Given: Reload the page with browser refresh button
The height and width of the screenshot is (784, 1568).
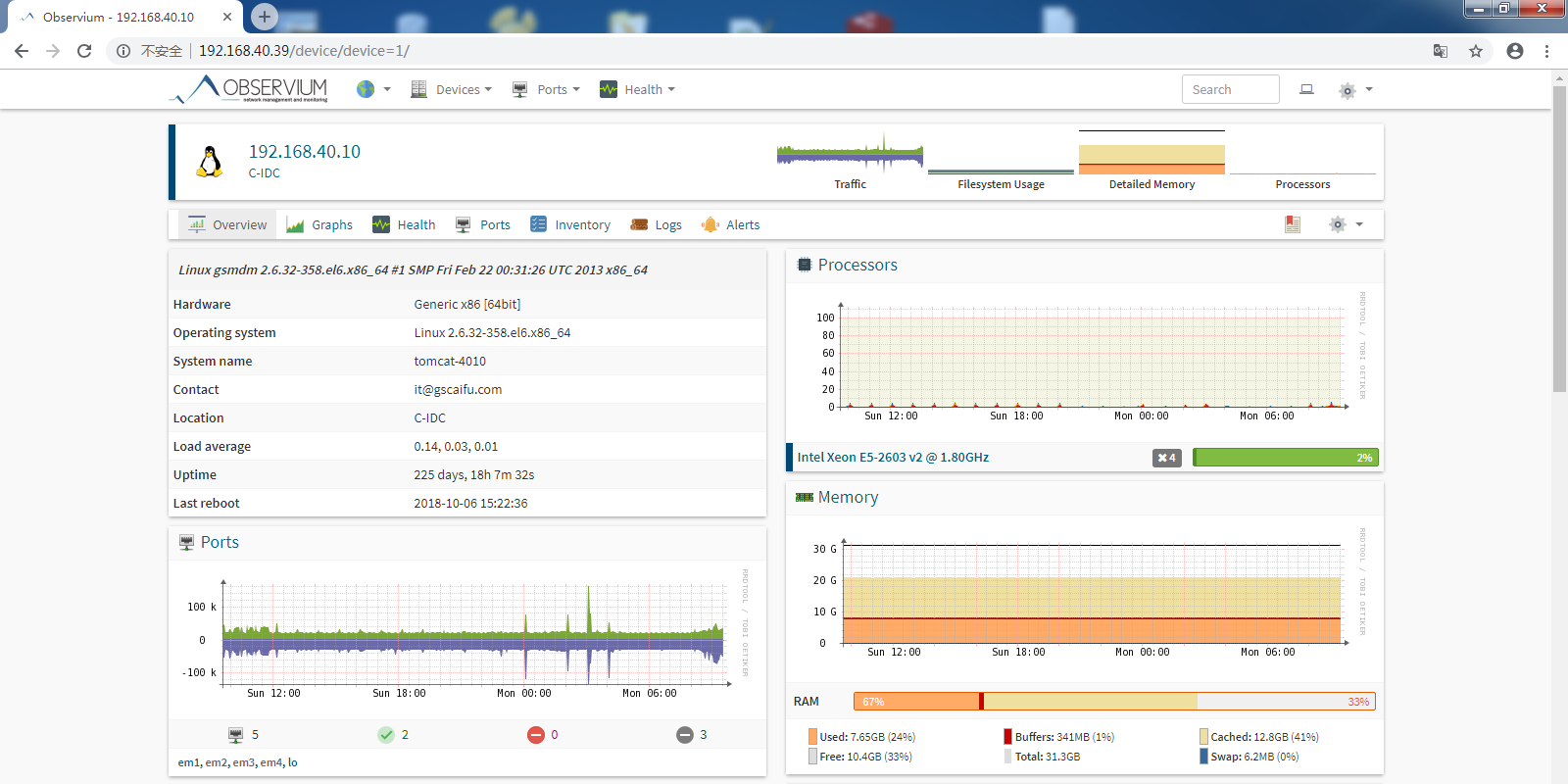Looking at the screenshot, I should pyautogui.click(x=84, y=51).
